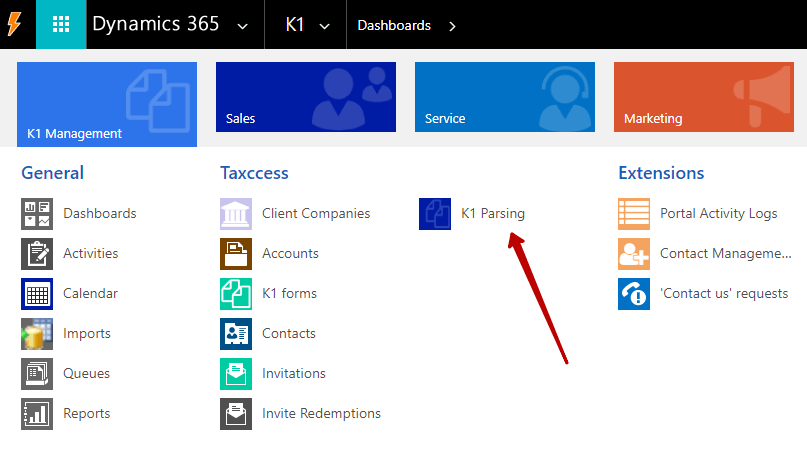Click the K1 forms green icon
Screen dimensions: 807x455
(236, 294)
